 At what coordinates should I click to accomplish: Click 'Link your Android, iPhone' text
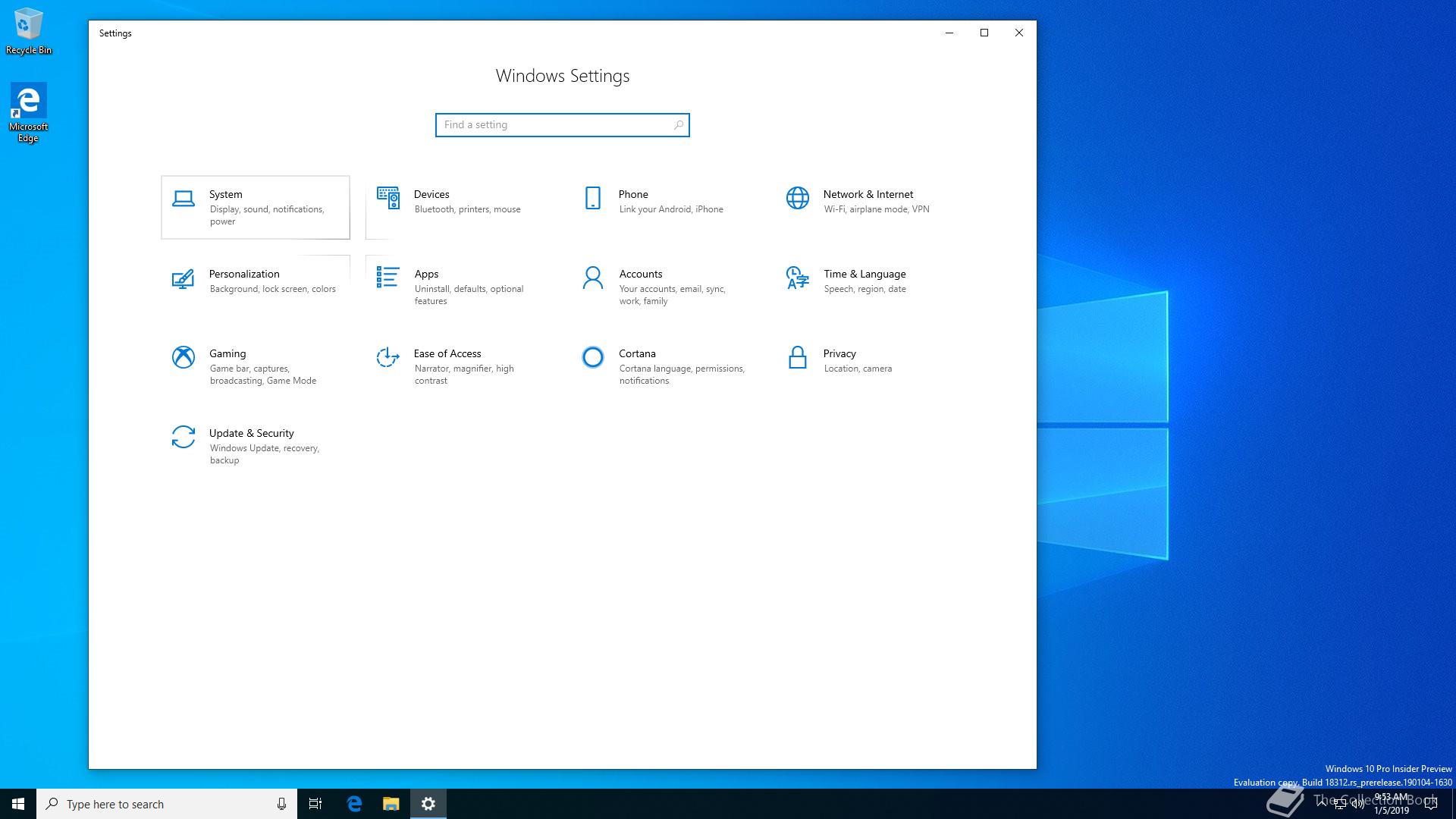671,210
